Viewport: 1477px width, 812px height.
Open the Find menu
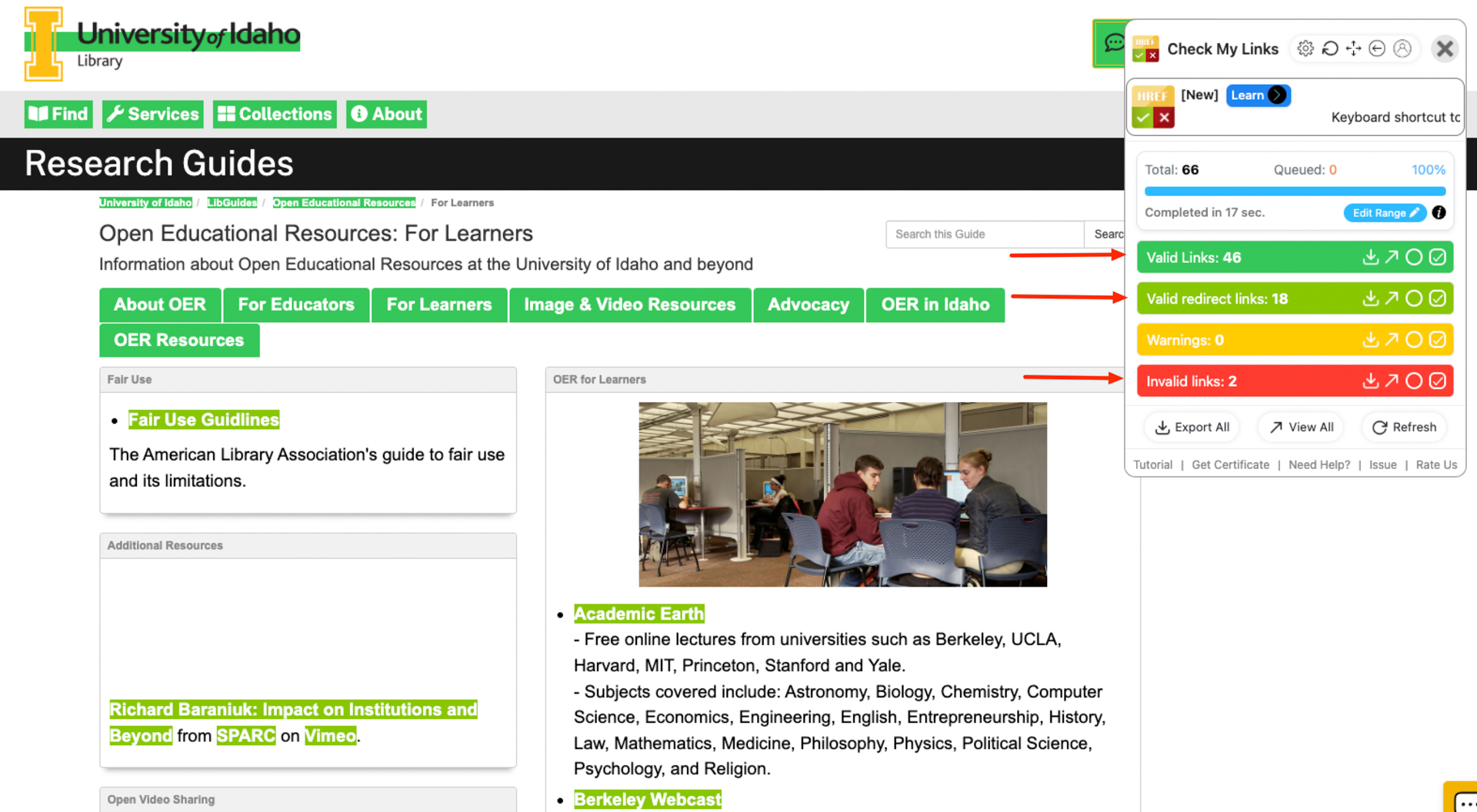coord(58,115)
